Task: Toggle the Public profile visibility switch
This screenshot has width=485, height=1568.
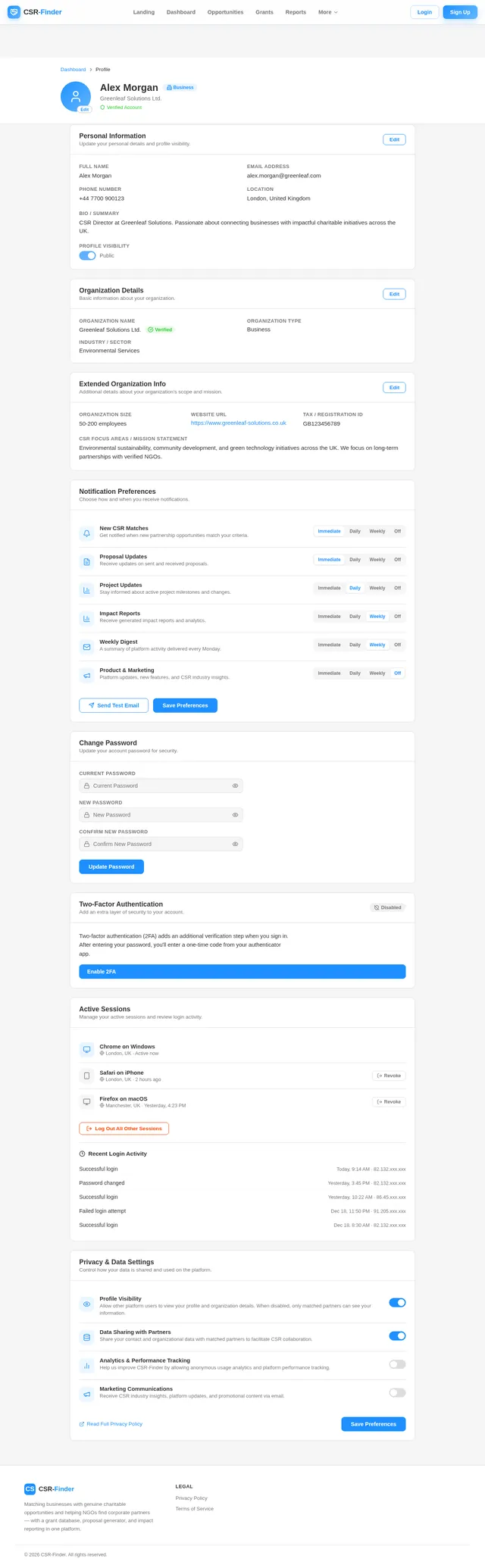Action: coord(87,255)
